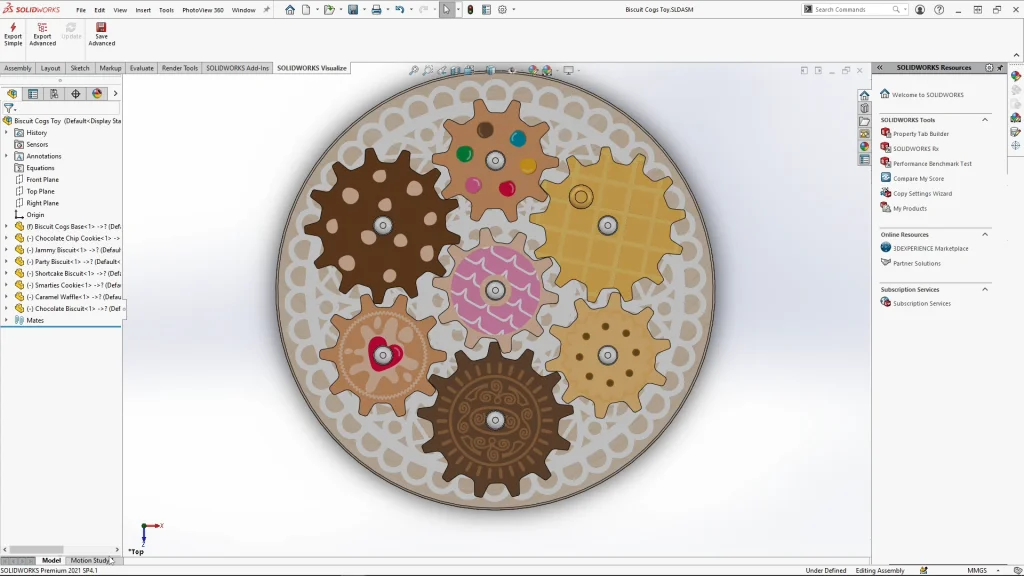Expand the Jammy Biscuit component node
The height and width of the screenshot is (576, 1024).
click(6, 250)
